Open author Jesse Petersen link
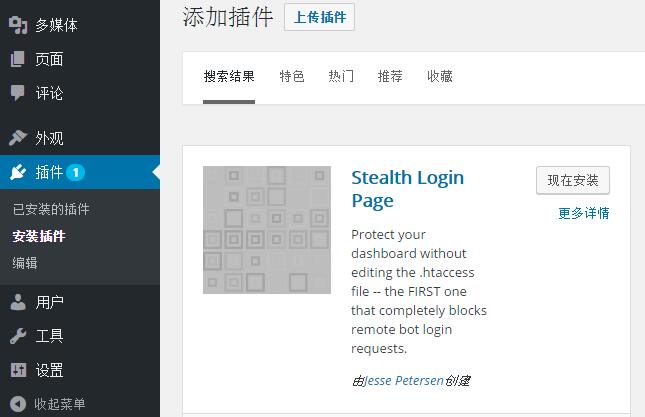645x417 pixels. [404, 380]
